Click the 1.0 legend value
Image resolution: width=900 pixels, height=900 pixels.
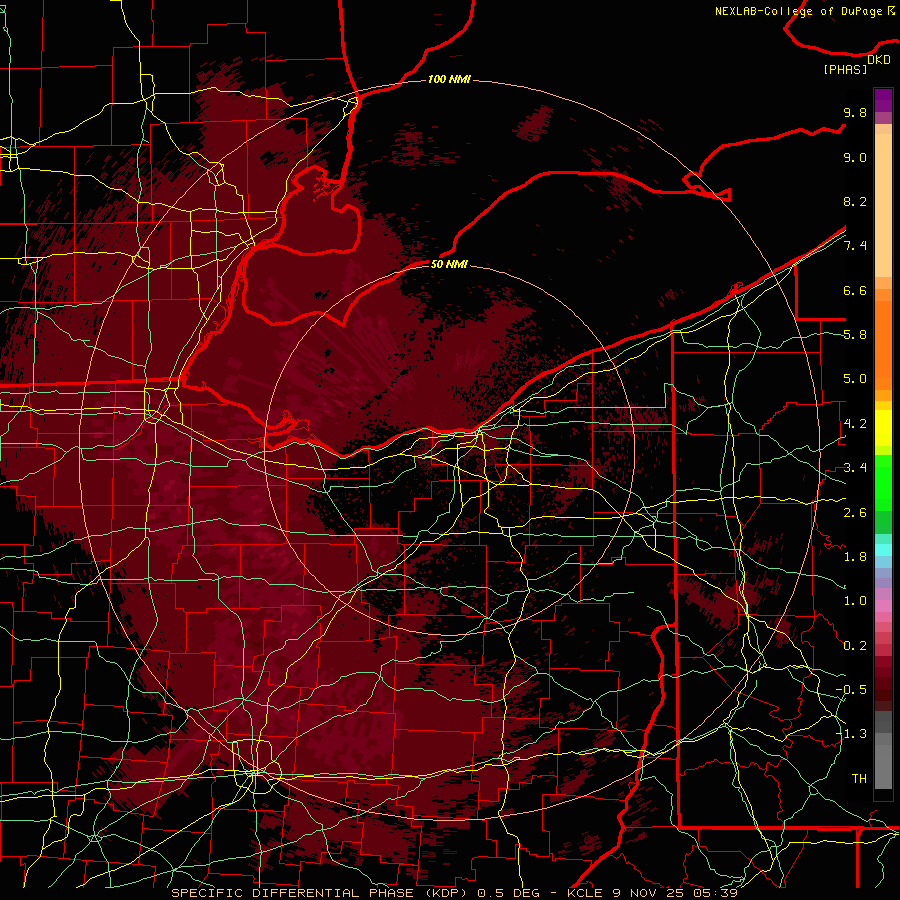point(855,601)
